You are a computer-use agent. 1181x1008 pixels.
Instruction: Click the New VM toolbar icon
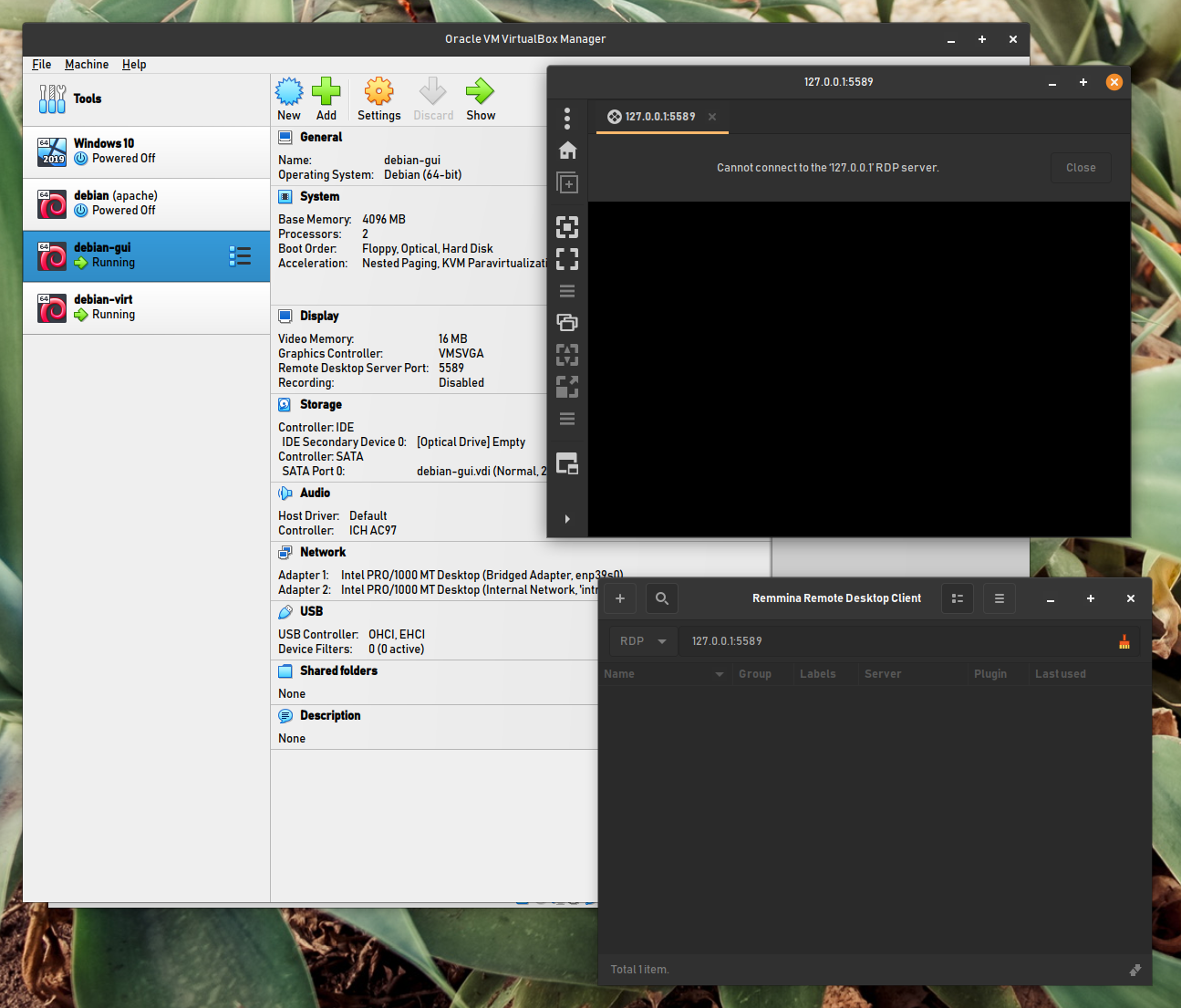tap(289, 99)
